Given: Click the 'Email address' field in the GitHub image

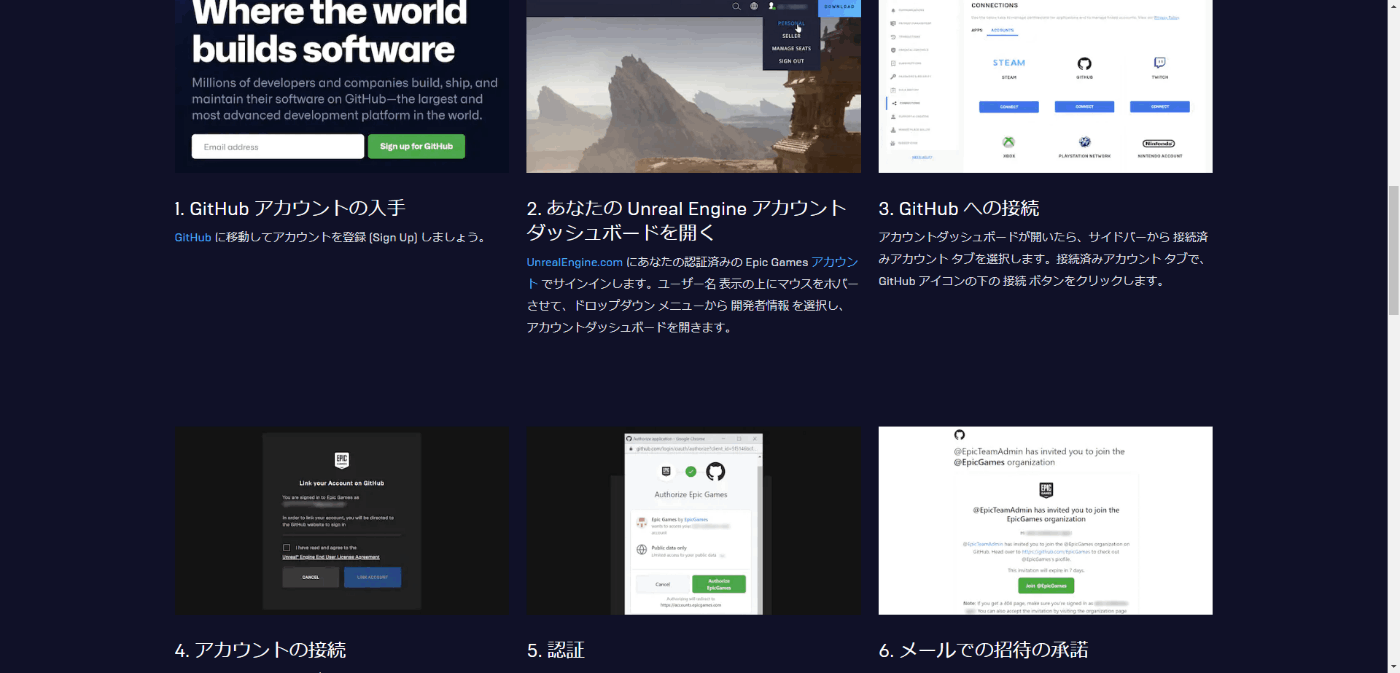Looking at the screenshot, I should pos(278,146).
